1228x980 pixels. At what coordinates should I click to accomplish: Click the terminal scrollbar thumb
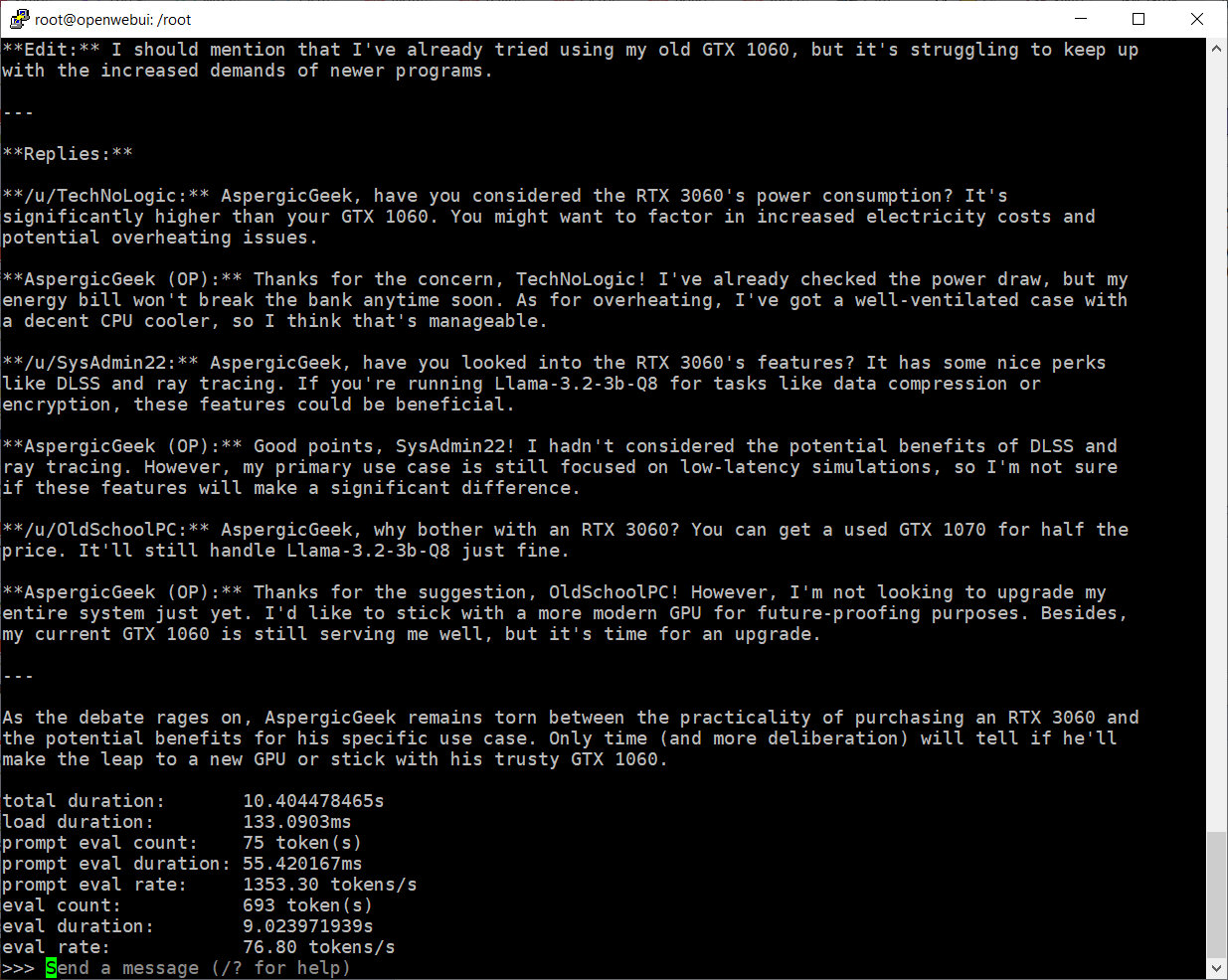click(x=1216, y=894)
